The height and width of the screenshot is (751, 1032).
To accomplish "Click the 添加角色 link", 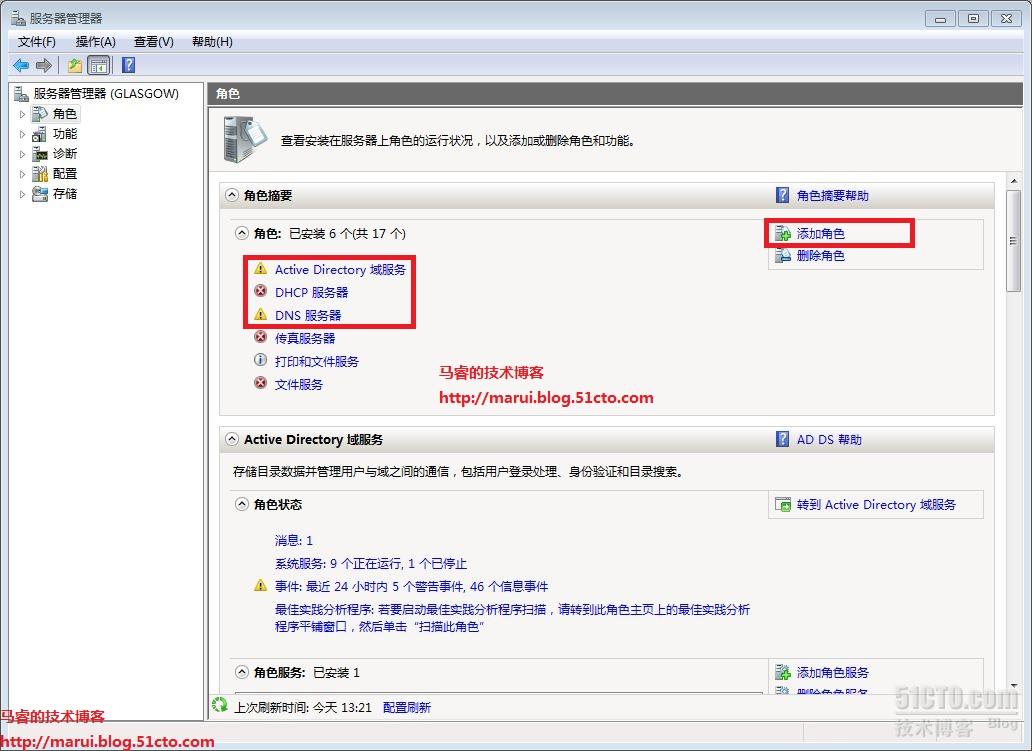I will (821, 234).
